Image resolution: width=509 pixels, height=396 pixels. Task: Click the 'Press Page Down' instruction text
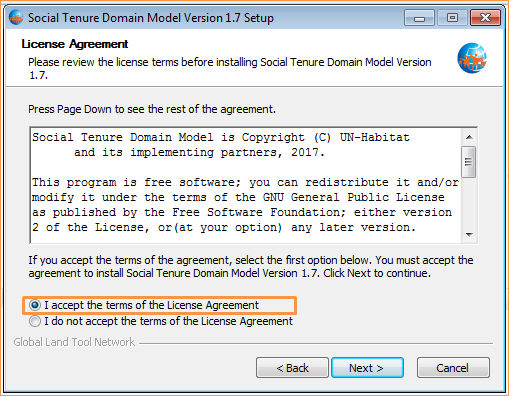152,109
